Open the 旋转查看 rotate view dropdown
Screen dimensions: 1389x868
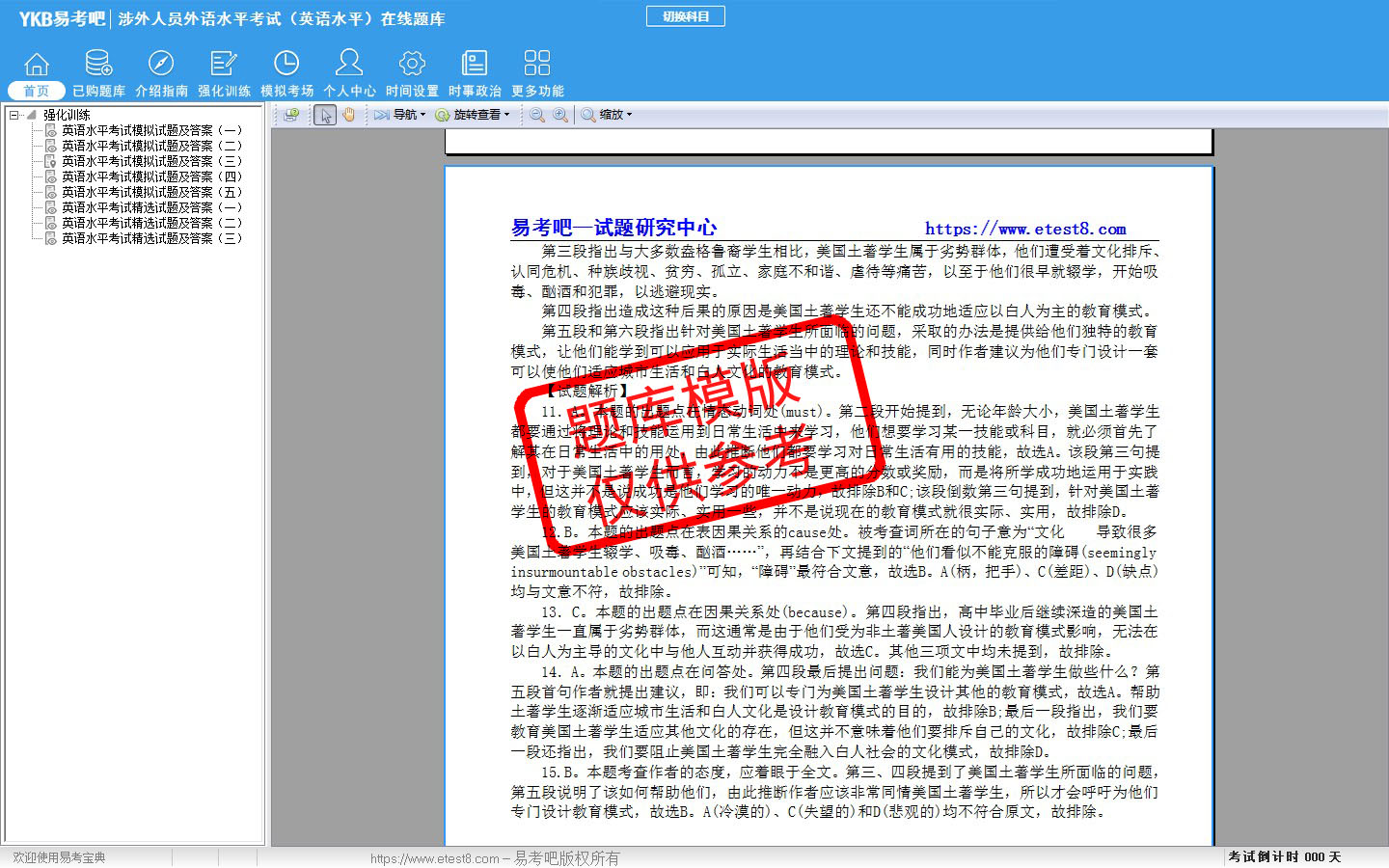tap(472, 115)
